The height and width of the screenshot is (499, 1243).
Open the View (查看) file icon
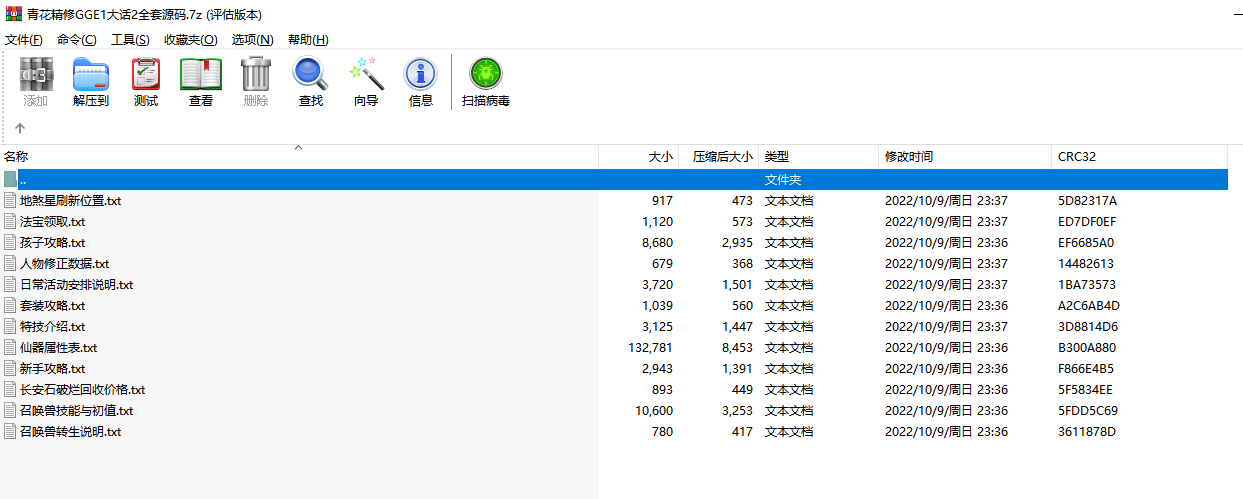click(x=201, y=82)
